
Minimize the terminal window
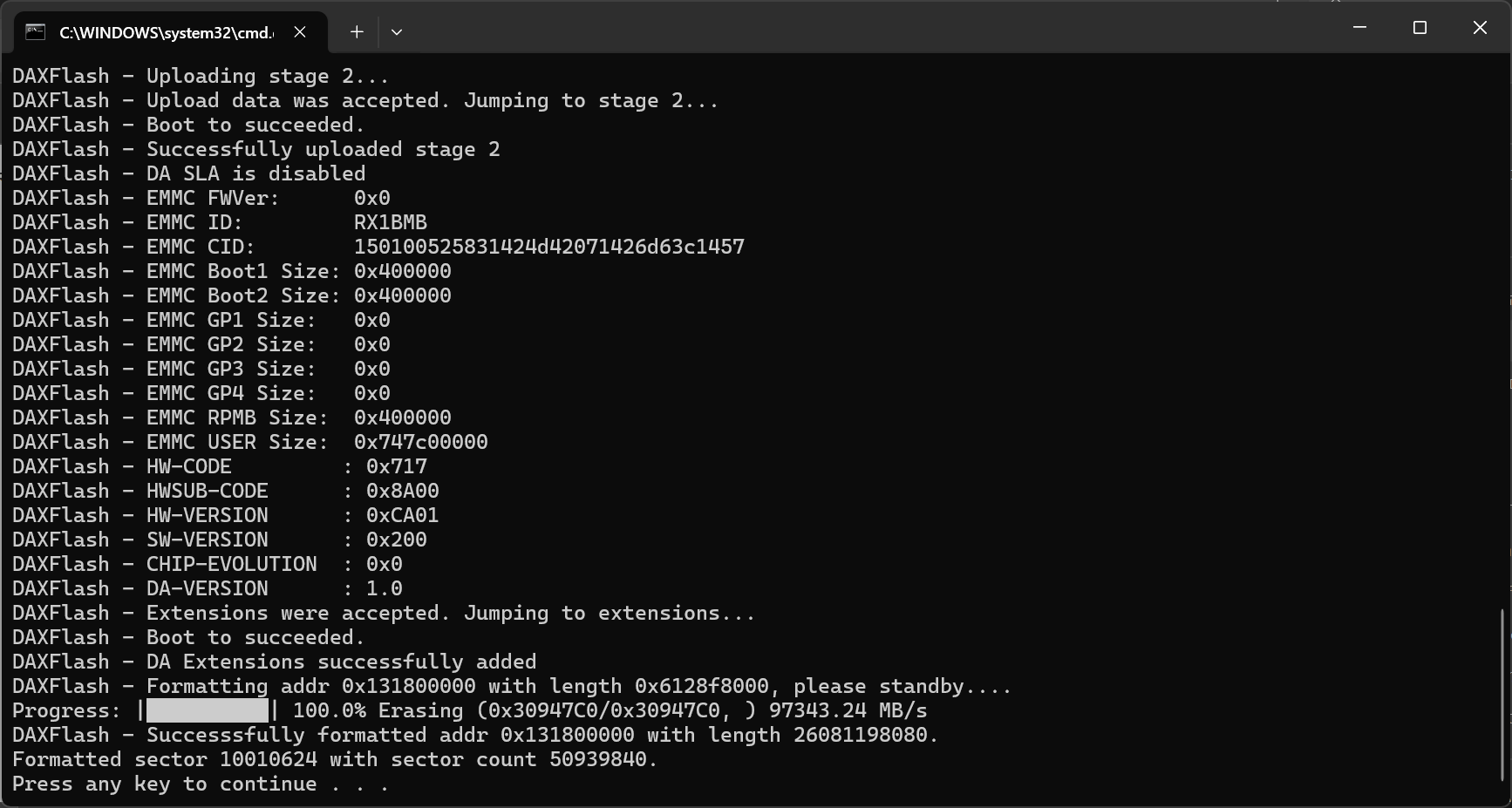coord(1359,28)
